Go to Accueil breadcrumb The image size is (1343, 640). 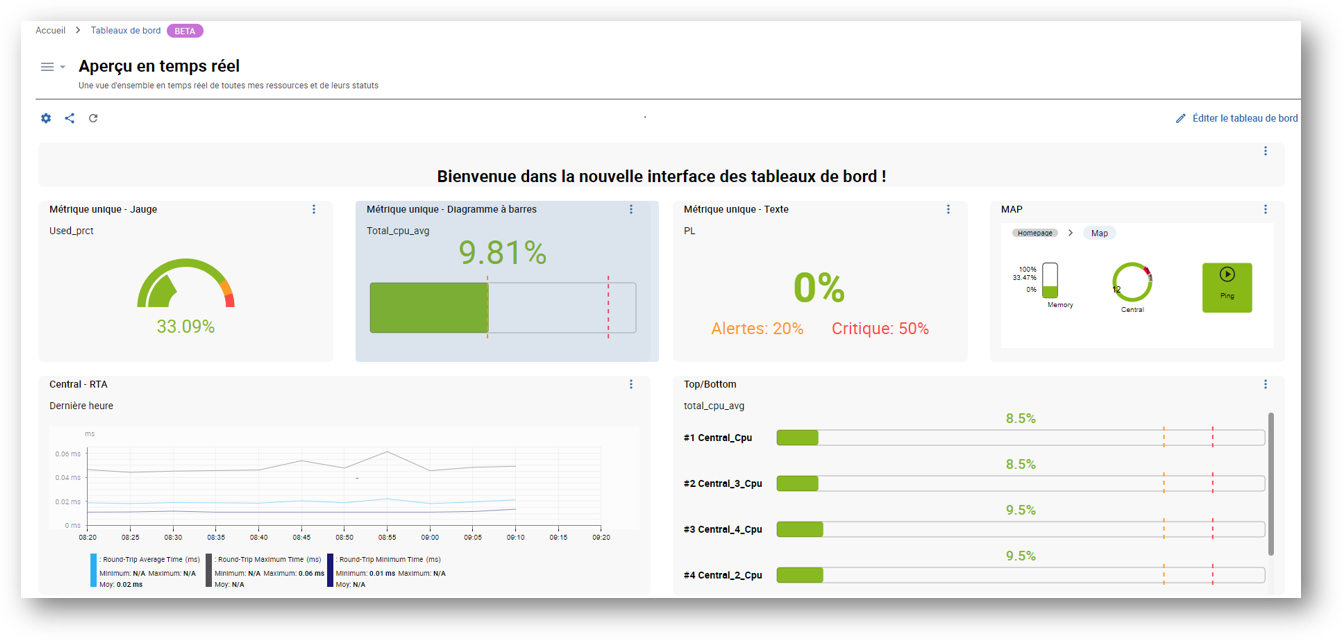click(x=50, y=31)
